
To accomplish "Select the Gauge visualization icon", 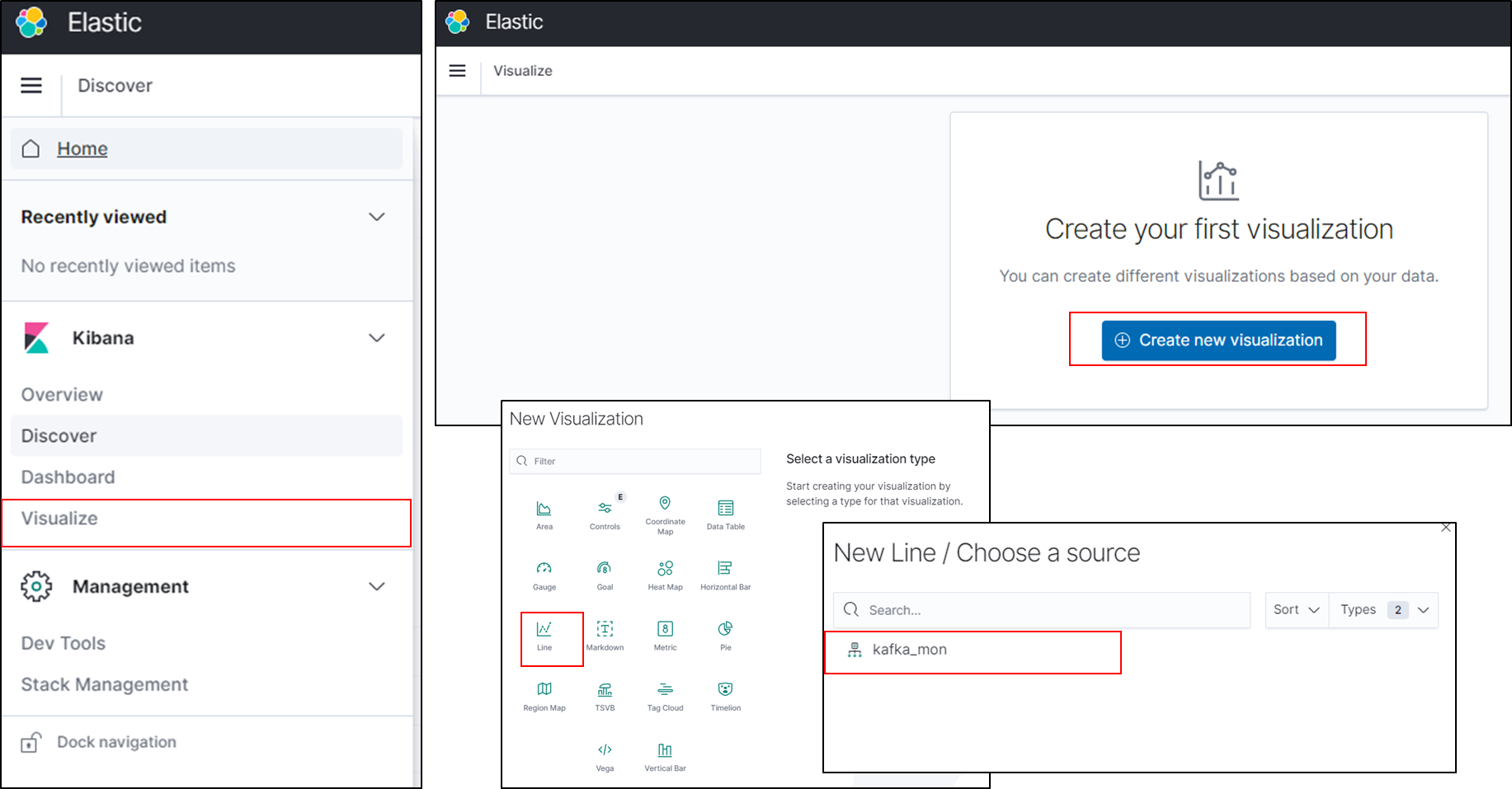I will (544, 575).
